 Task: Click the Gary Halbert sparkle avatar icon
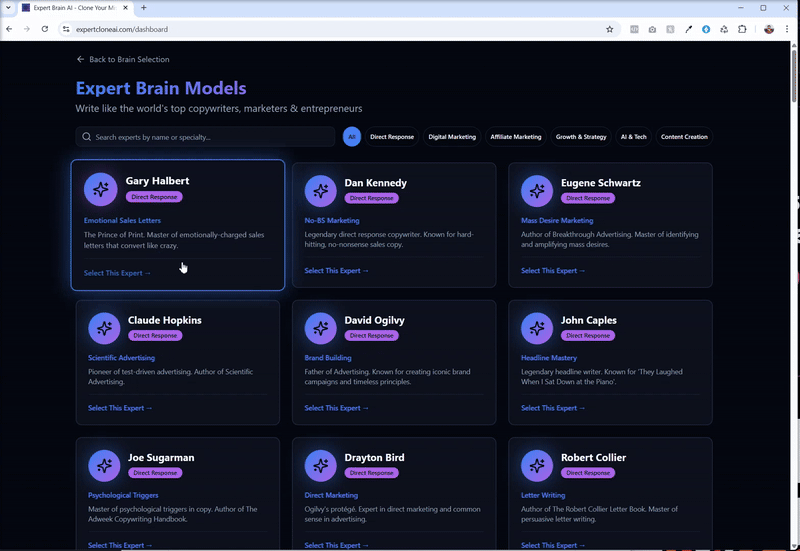pos(100,188)
